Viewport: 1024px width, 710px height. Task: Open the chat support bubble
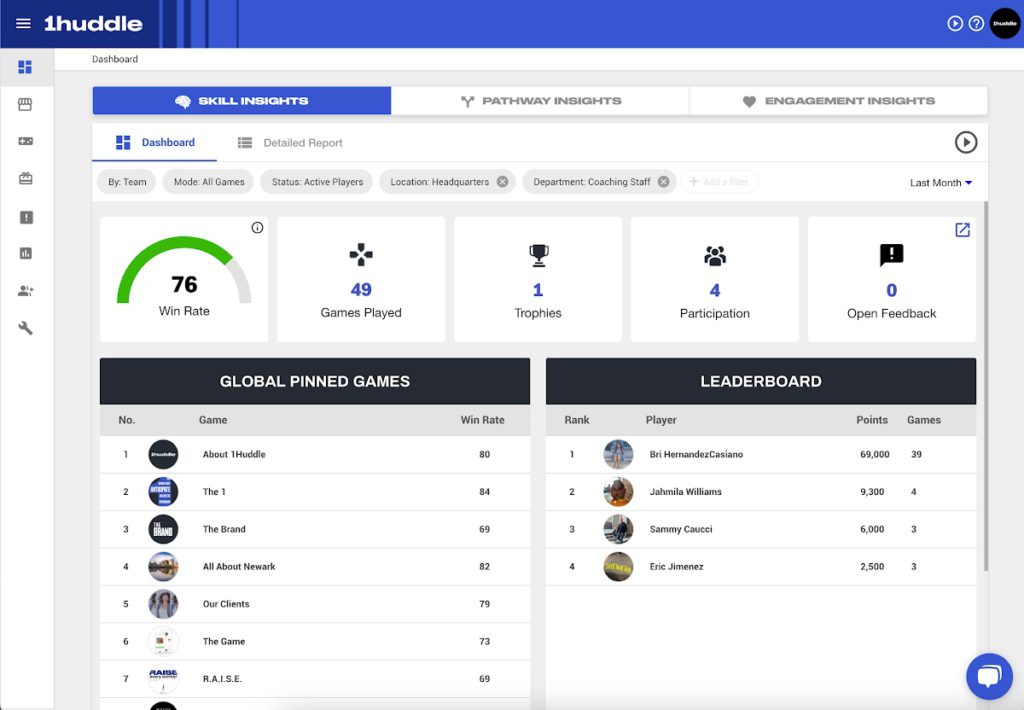point(989,677)
